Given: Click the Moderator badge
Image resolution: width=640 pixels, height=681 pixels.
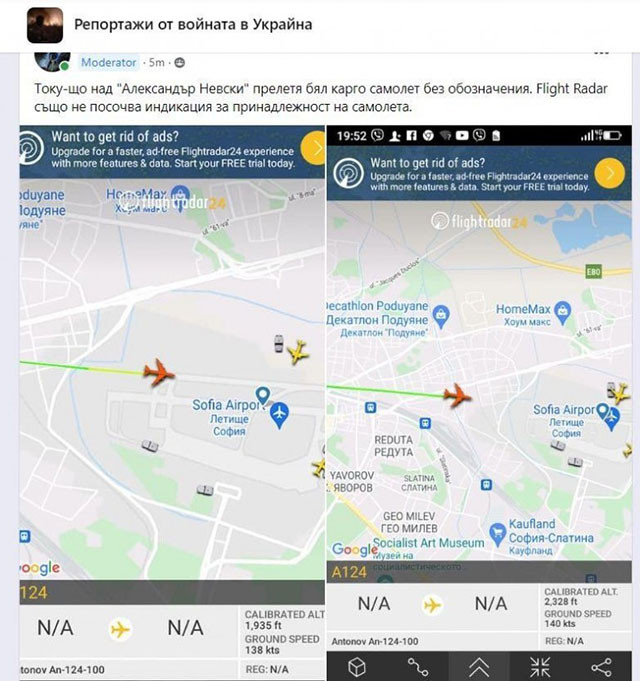Looking at the screenshot, I should pyautogui.click(x=109, y=63).
